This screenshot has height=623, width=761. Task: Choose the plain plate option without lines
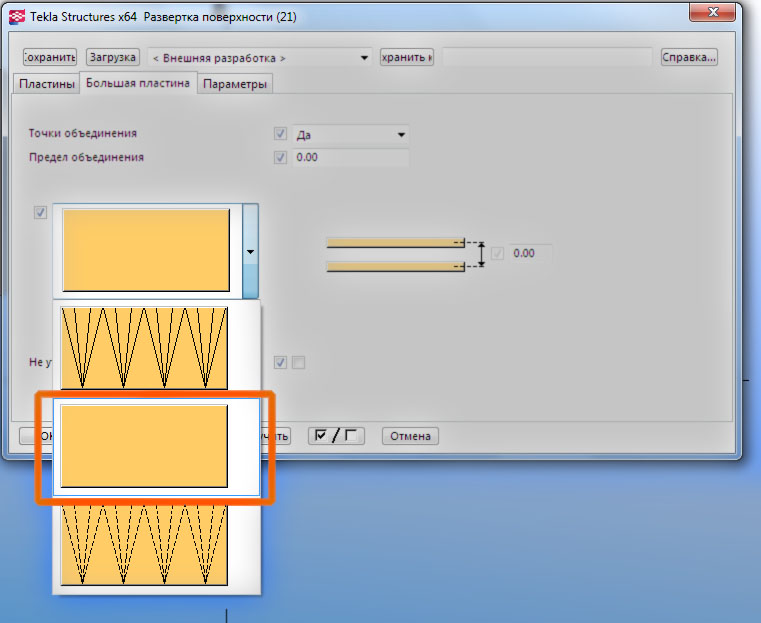tap(144, 445)
